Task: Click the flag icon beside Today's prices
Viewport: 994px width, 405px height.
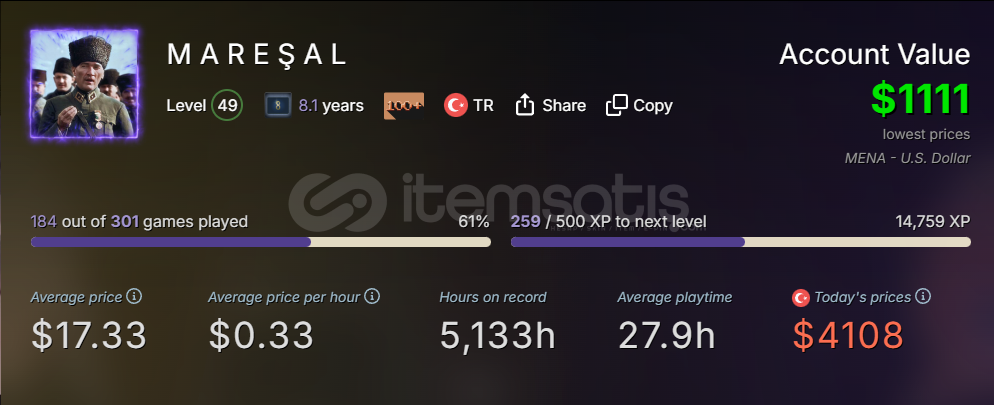Action: [x=800, y=298]
